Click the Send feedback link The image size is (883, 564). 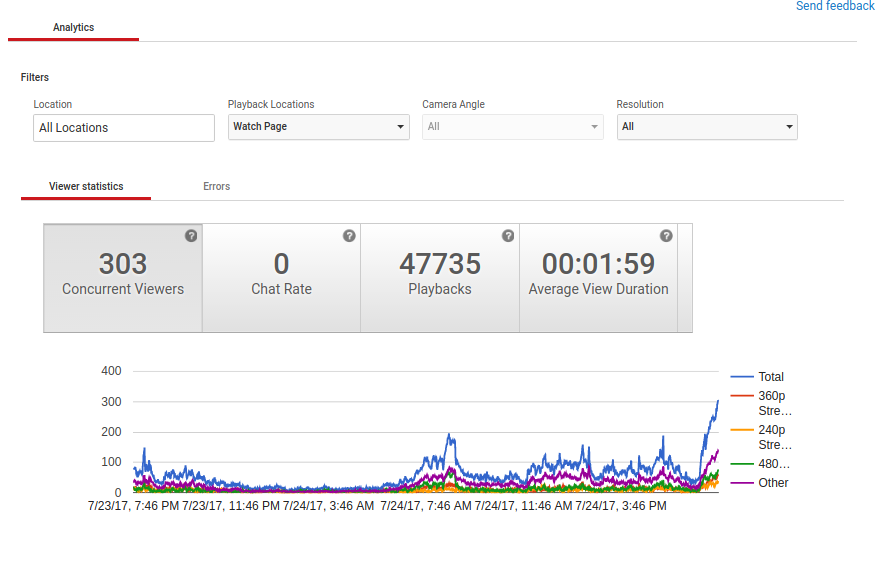[x=835, y=7]
